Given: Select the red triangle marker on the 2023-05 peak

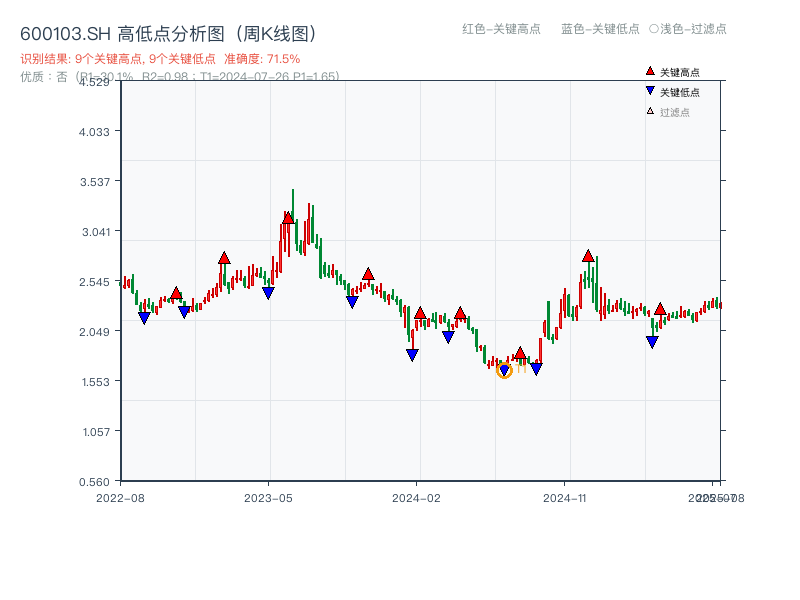Looking at the screenshot, I should tap(288, 217).
